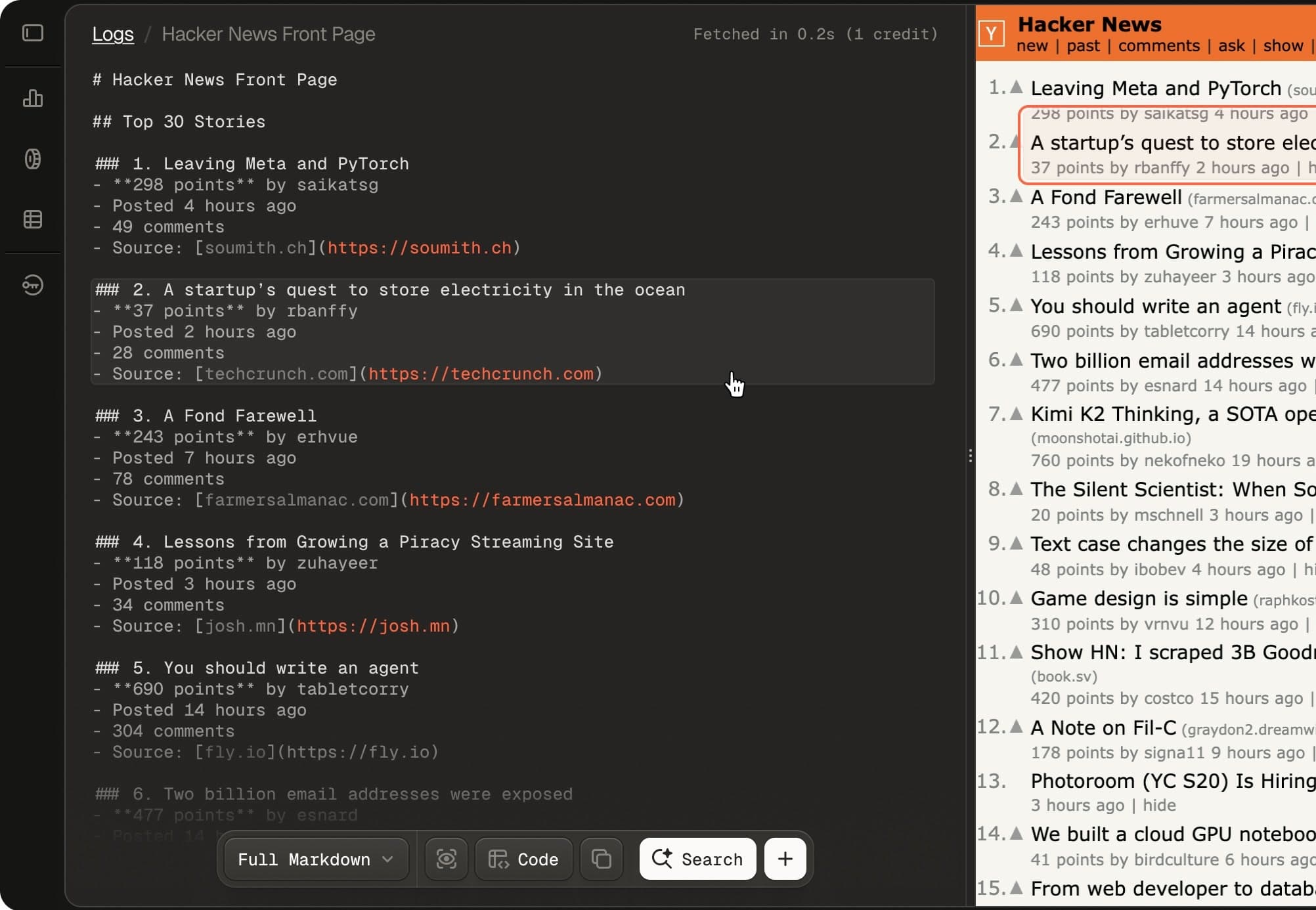Open the https://fly.io source link

(x=358, y=752)
